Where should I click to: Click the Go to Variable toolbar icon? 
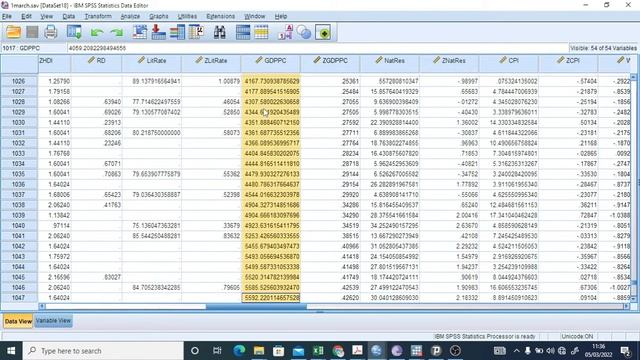coord(158,32)
